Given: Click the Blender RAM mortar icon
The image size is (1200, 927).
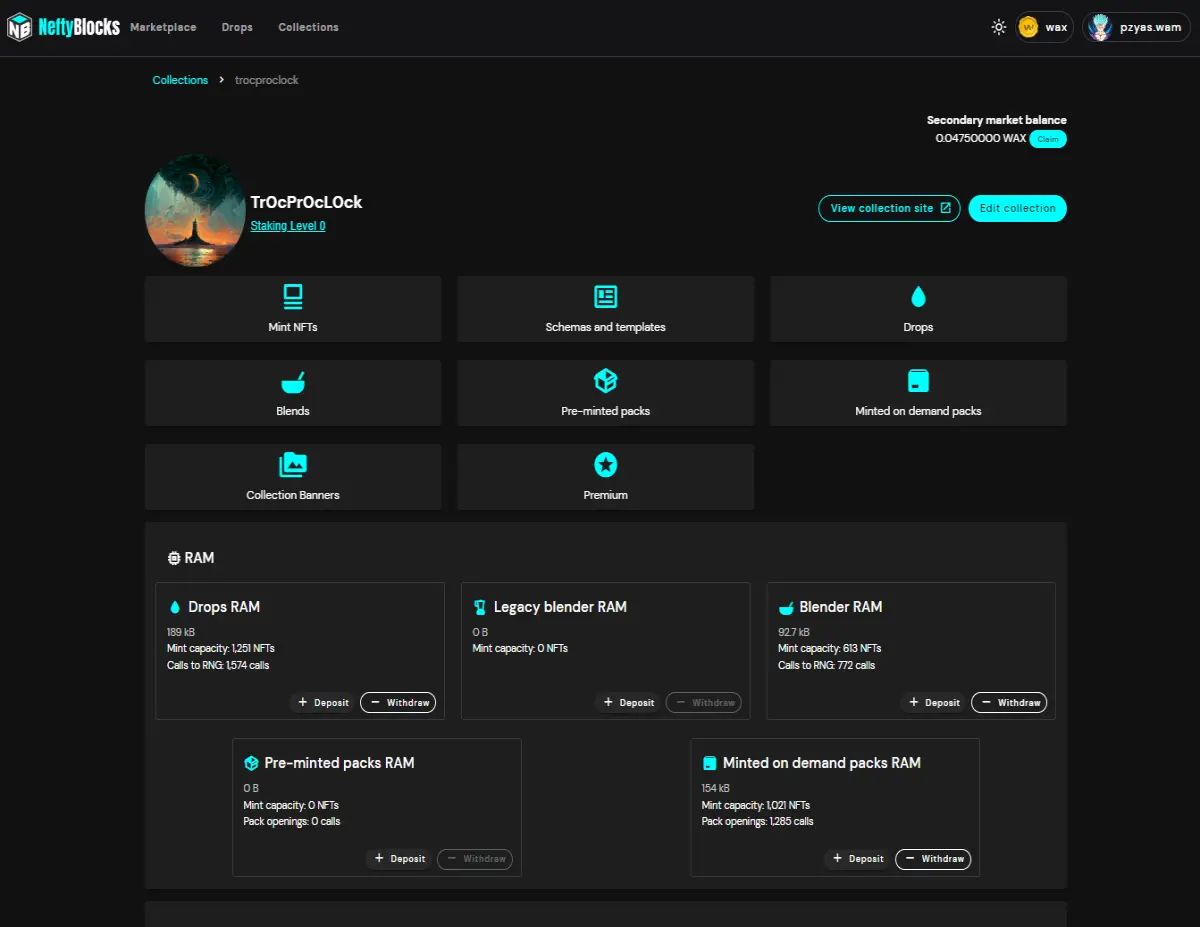Looking at the screenshot, I should point(786,607).
